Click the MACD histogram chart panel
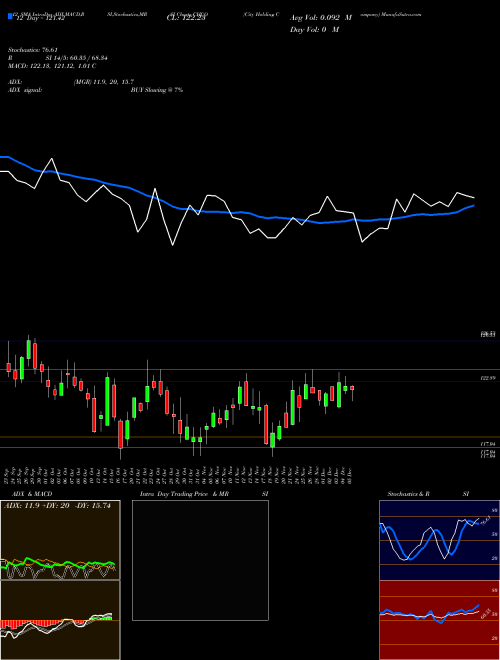The height and width of the screenshot is (660, 500). click(60, 620)
